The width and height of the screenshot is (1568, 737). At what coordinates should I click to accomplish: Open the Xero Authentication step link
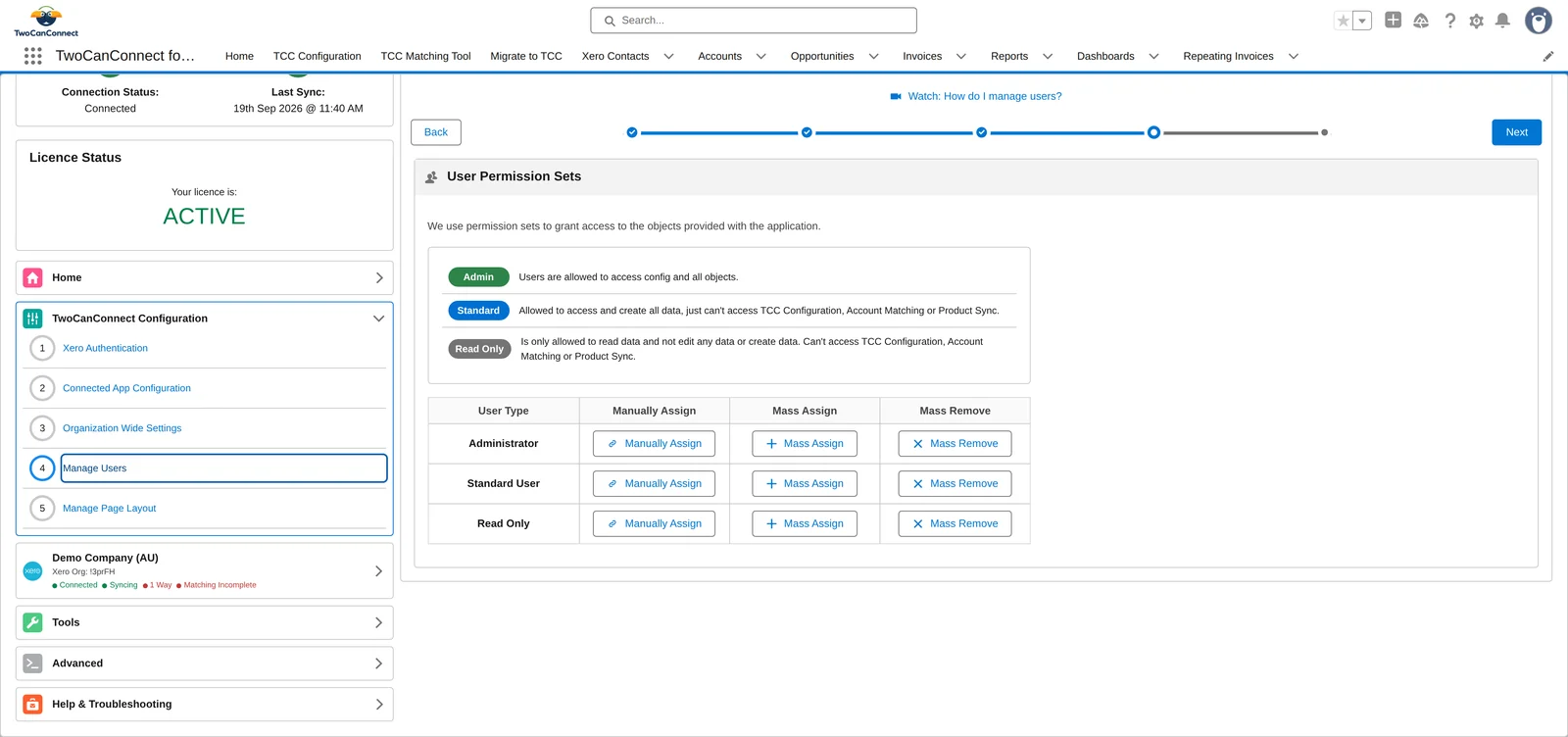tap(105, 348)
